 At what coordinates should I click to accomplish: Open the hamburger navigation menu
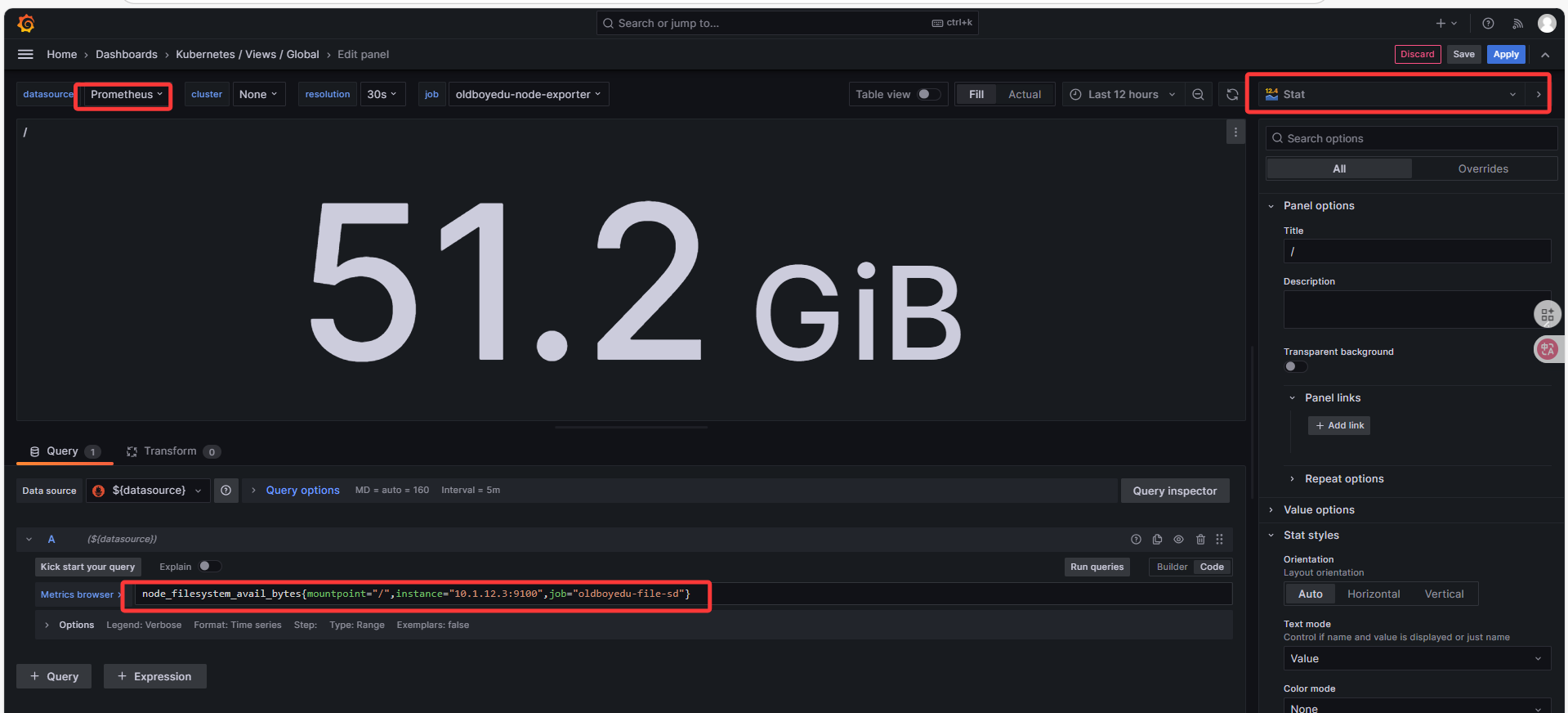(25, 54)
